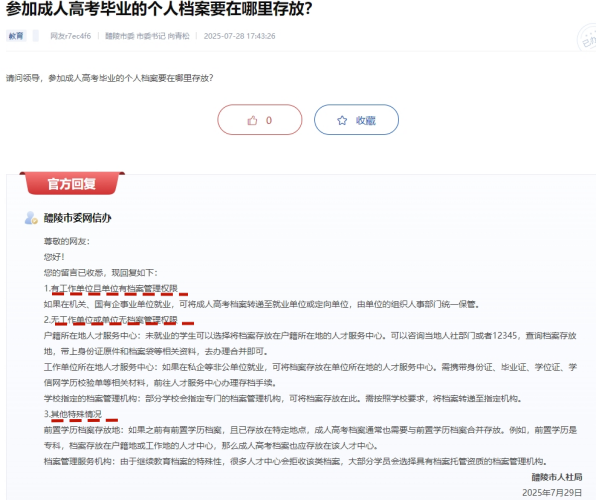Click the question text 请问领导
Image resolution: width=596 pixels, height=500 pixels.
[109, 78]
